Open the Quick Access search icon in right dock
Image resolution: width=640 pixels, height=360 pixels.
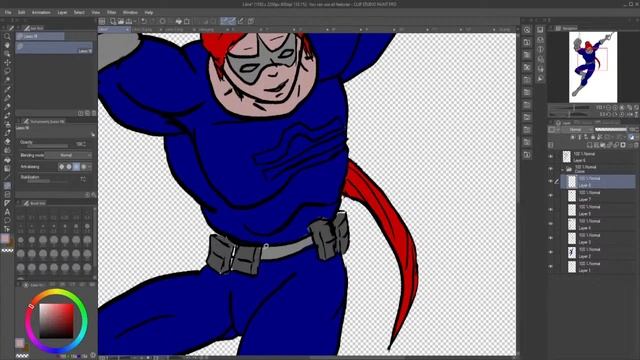[x=527, y=30]
